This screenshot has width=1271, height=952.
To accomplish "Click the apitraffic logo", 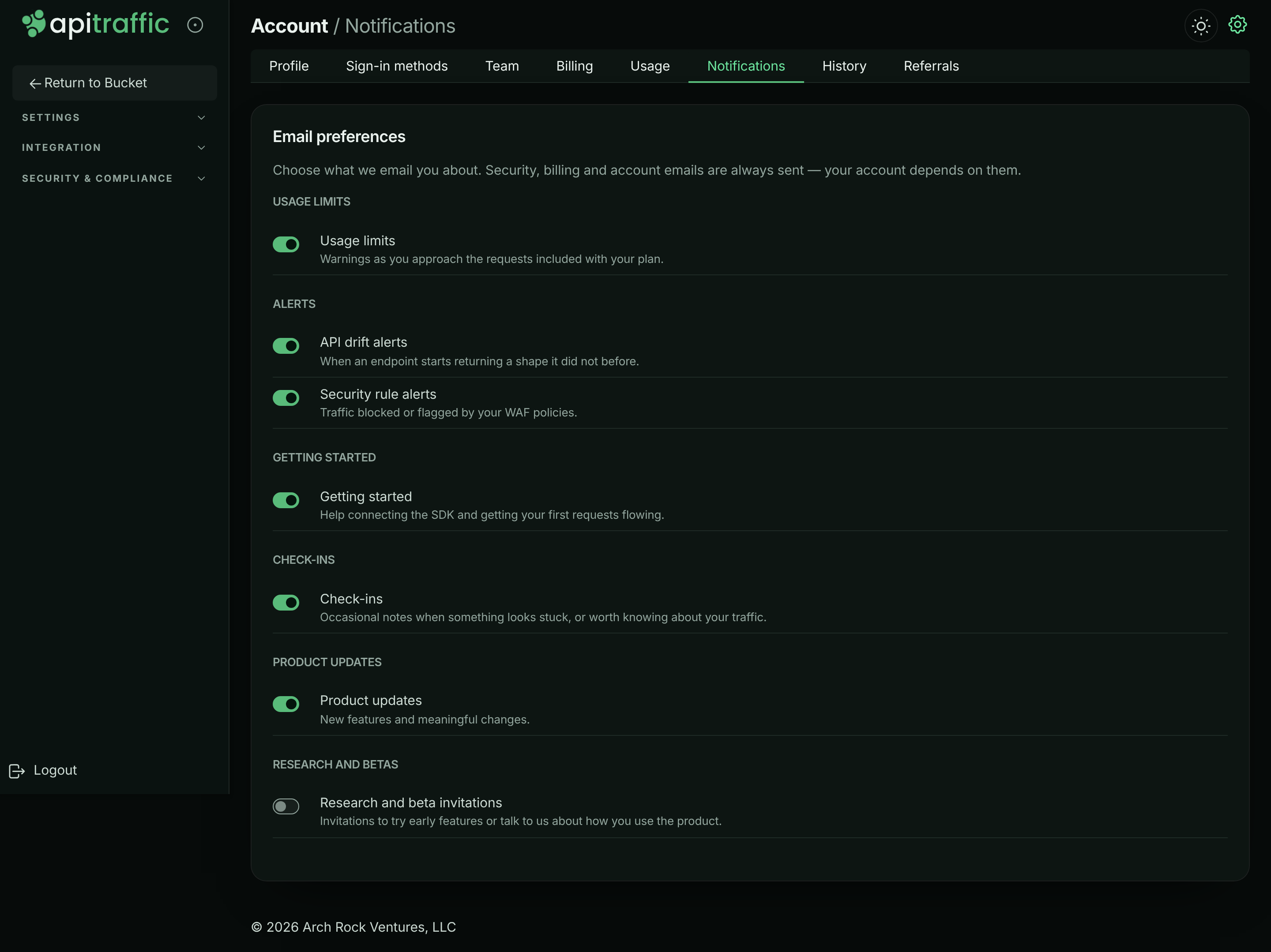I will [95, 24].
